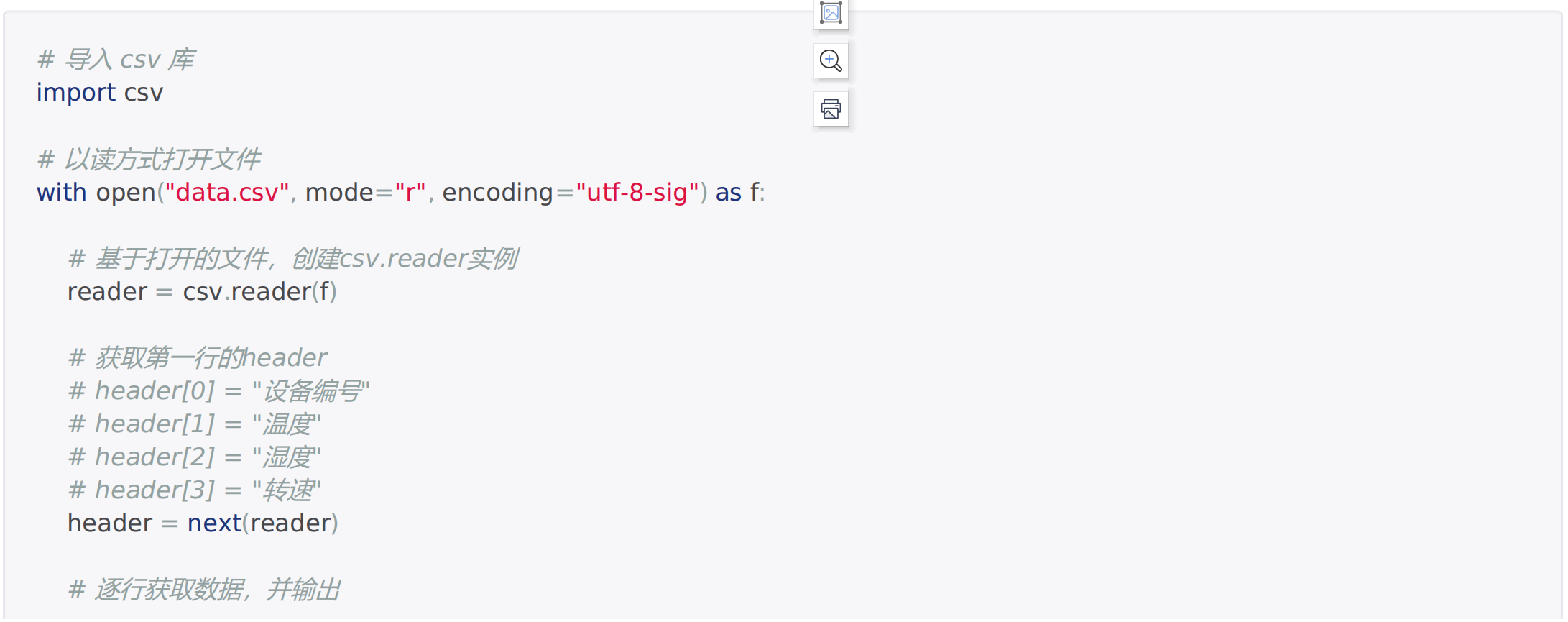
Task: Click the "data.csv" string in open call
Action: click(x=227, y=193)
